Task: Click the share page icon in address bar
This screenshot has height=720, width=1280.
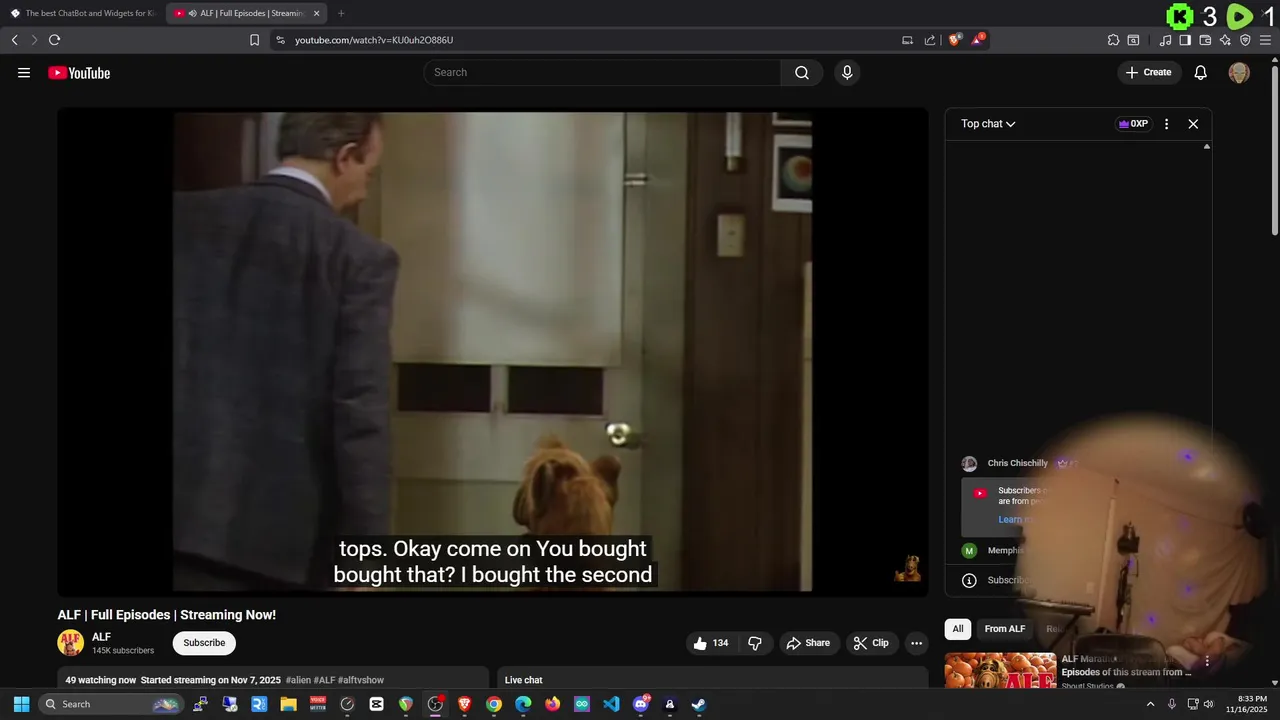Action: (930, 40)
